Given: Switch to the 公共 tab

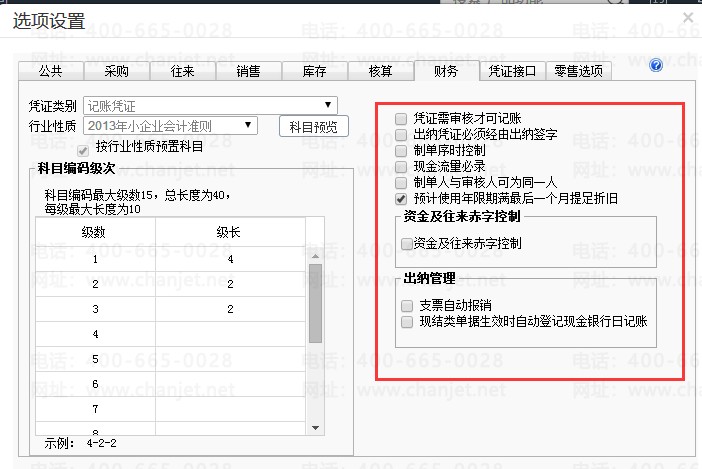Looking at the screenshot, I should tap(51, 72).
